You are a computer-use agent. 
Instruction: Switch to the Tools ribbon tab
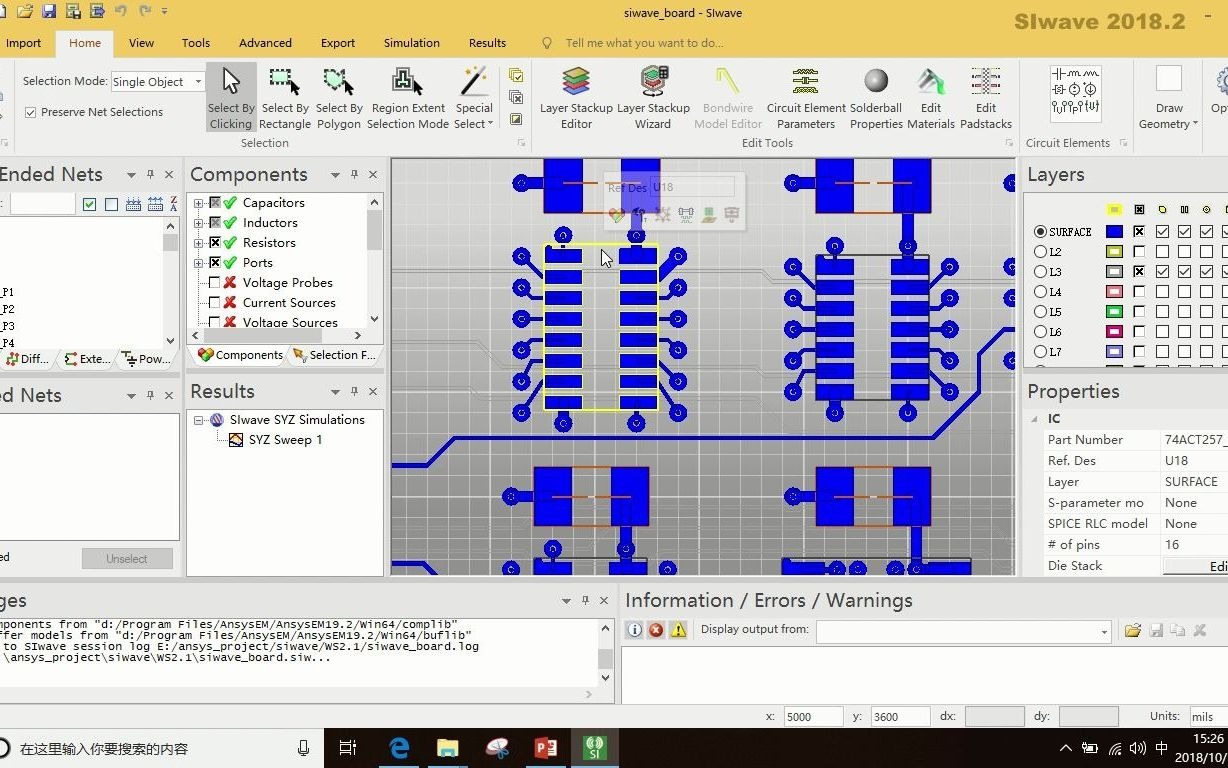coord(196,43)
